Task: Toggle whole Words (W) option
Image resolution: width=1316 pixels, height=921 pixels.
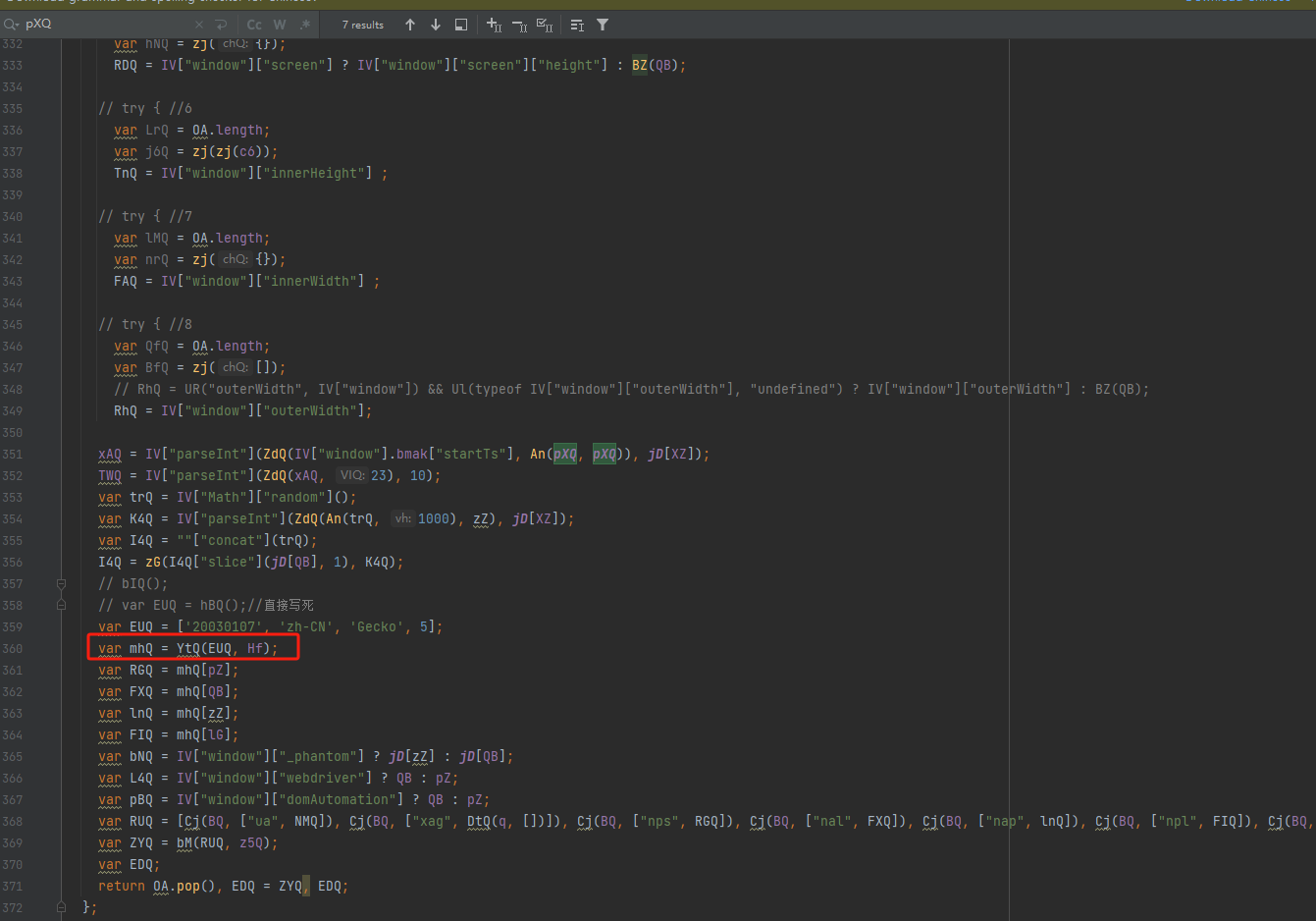Action: coord(280,25)
